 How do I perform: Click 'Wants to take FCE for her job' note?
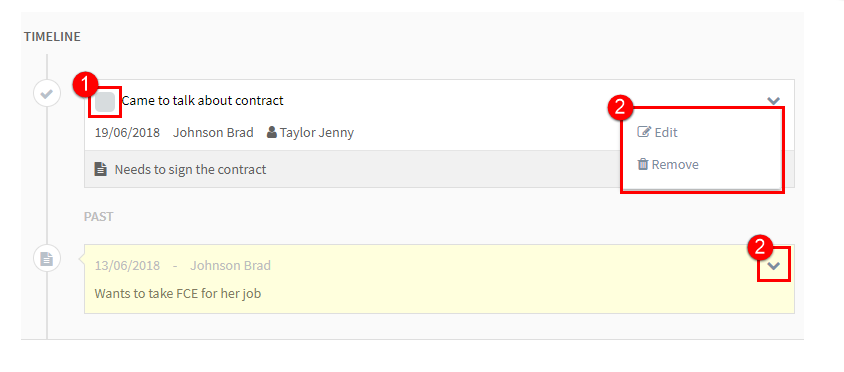point(178,294)
